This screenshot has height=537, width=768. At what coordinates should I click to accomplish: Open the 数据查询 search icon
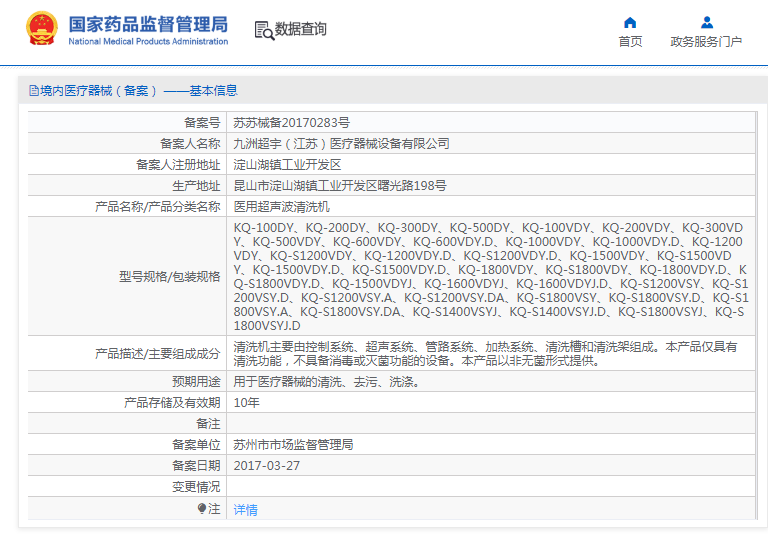click(264, 30)
